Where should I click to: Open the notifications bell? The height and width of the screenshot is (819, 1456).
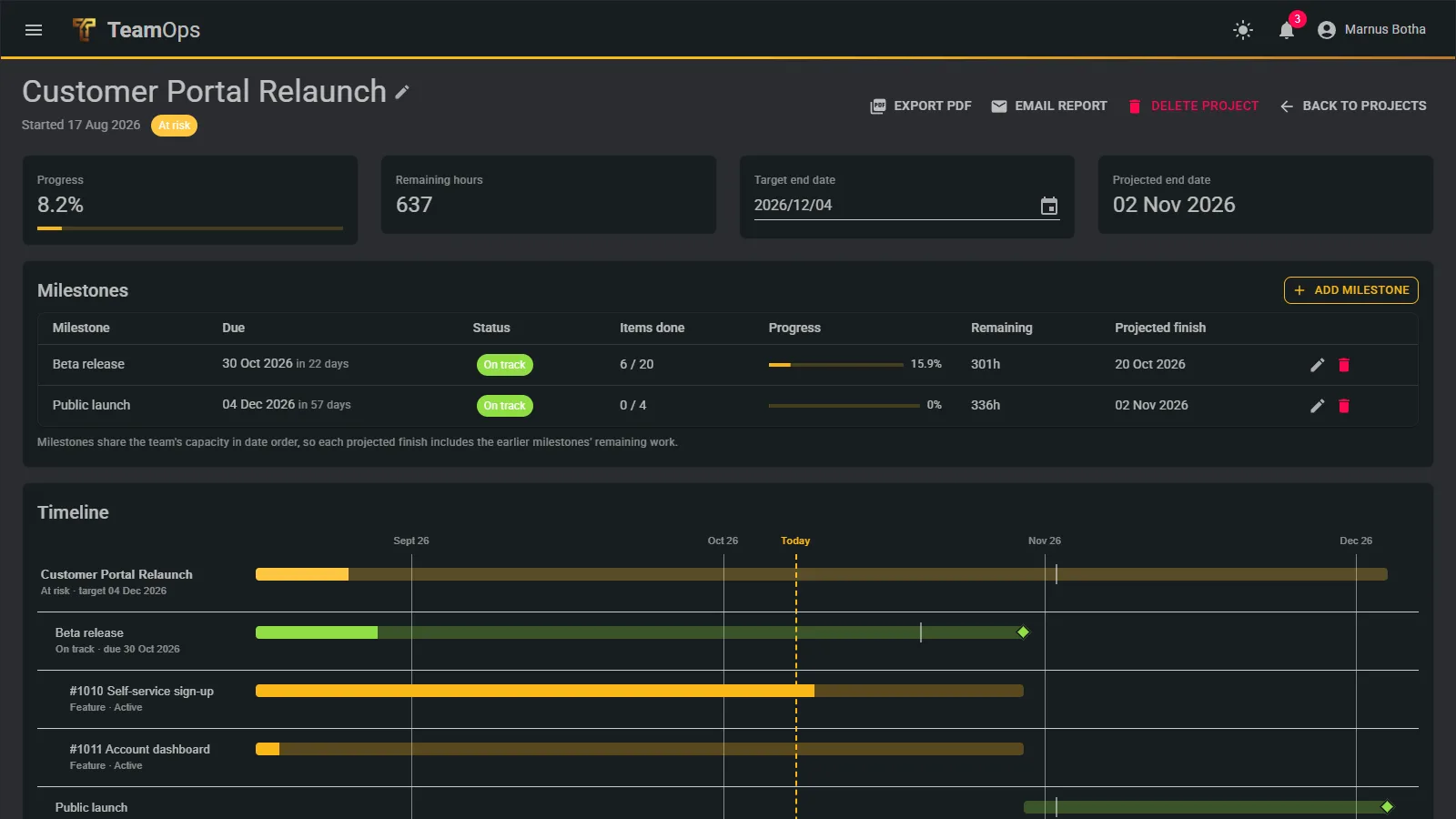pos(1287,30)
